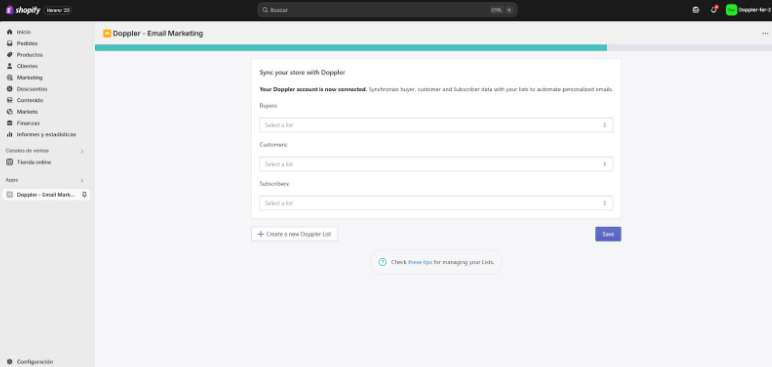Follow the 'these tips' link
Viewport: 772px width, 367px height.
(420, 262)
